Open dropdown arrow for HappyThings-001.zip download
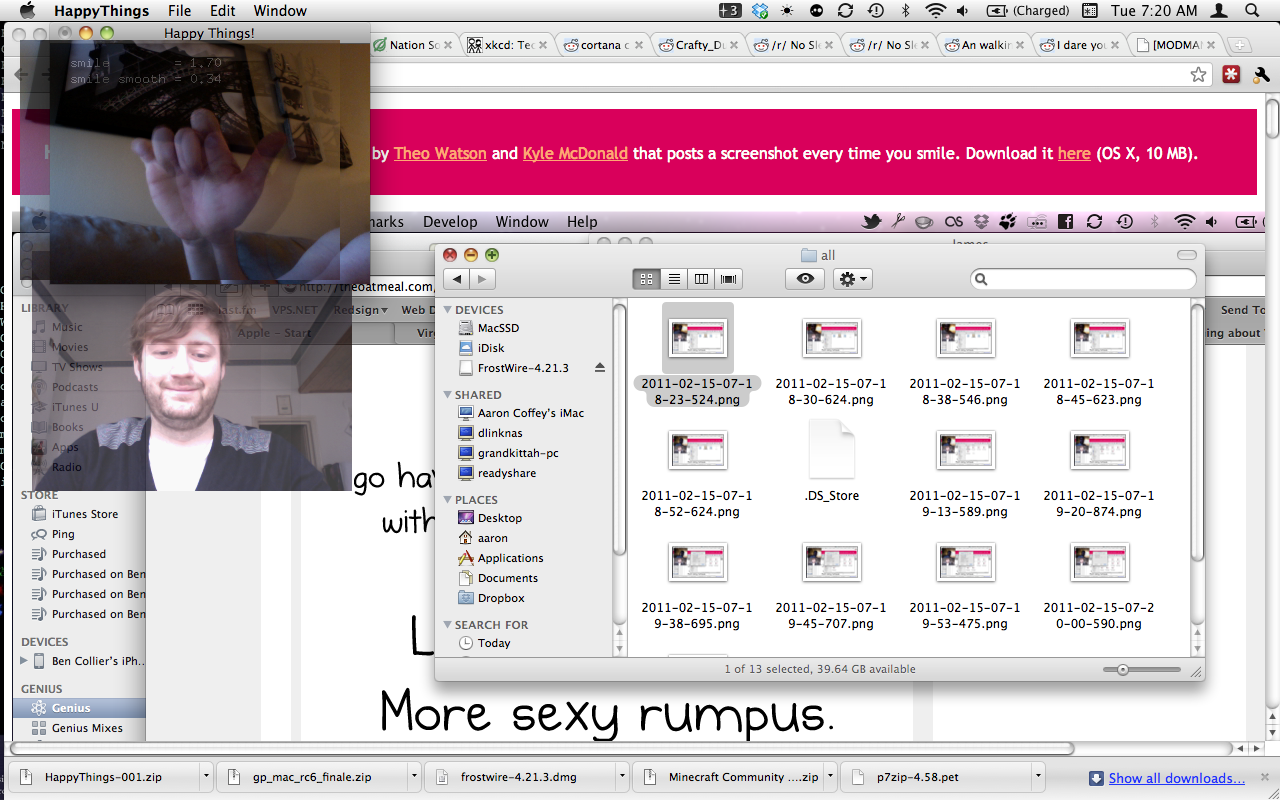 coord(206,777)
